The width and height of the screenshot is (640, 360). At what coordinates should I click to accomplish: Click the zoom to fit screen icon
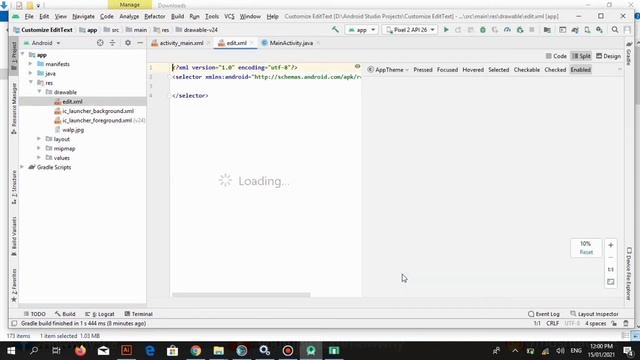[611, 282]
